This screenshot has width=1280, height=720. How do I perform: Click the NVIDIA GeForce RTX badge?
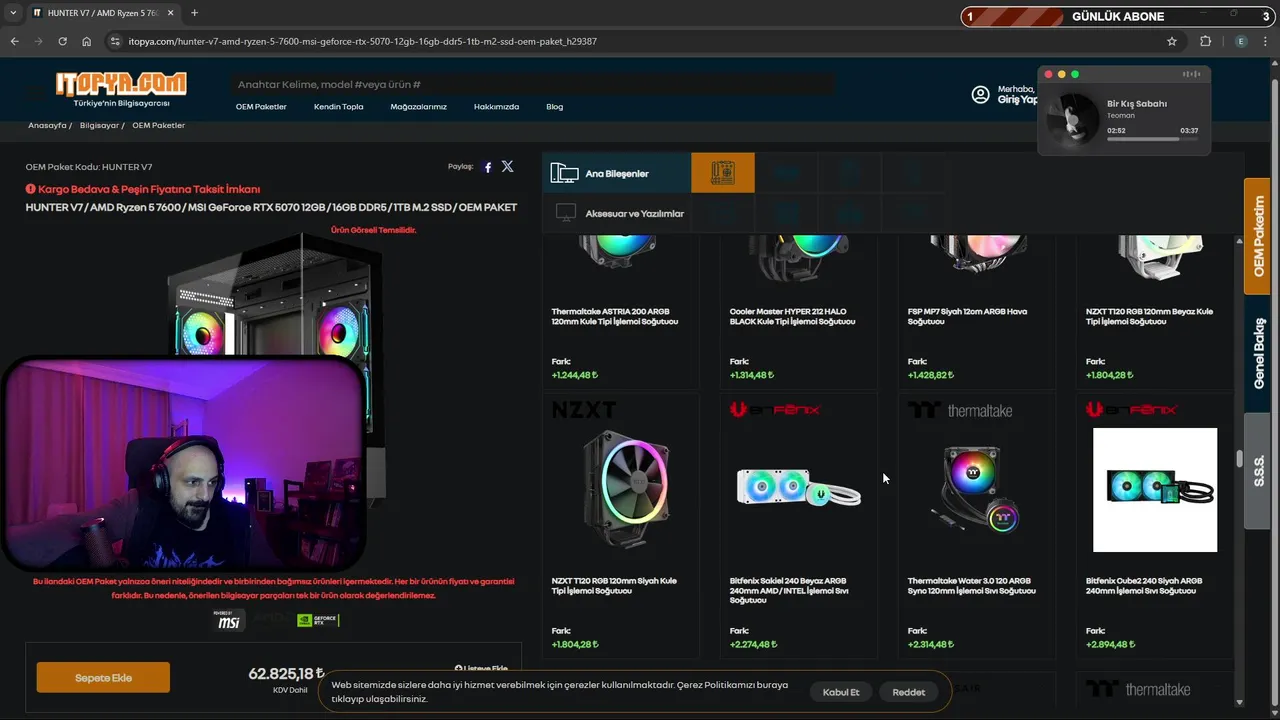(x=318, y=620)
